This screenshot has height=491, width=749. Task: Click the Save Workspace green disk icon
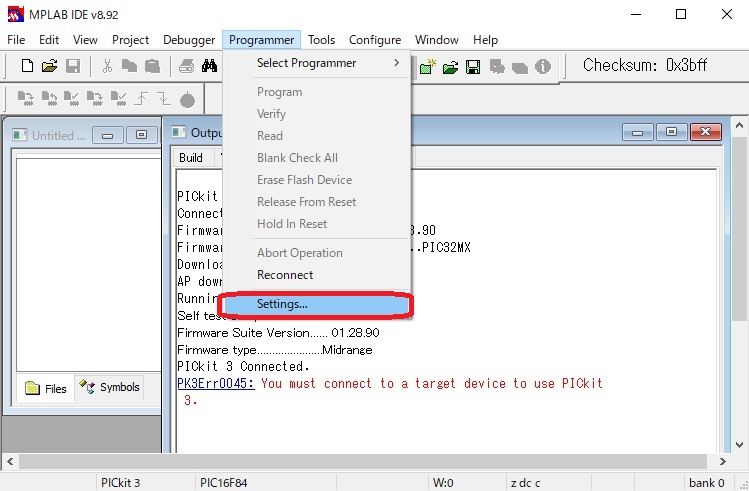(473, 67)
